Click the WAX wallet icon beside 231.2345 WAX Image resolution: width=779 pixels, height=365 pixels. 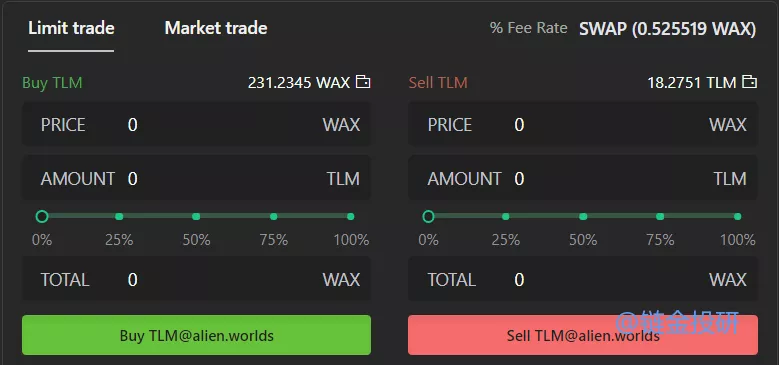(363, 82)
